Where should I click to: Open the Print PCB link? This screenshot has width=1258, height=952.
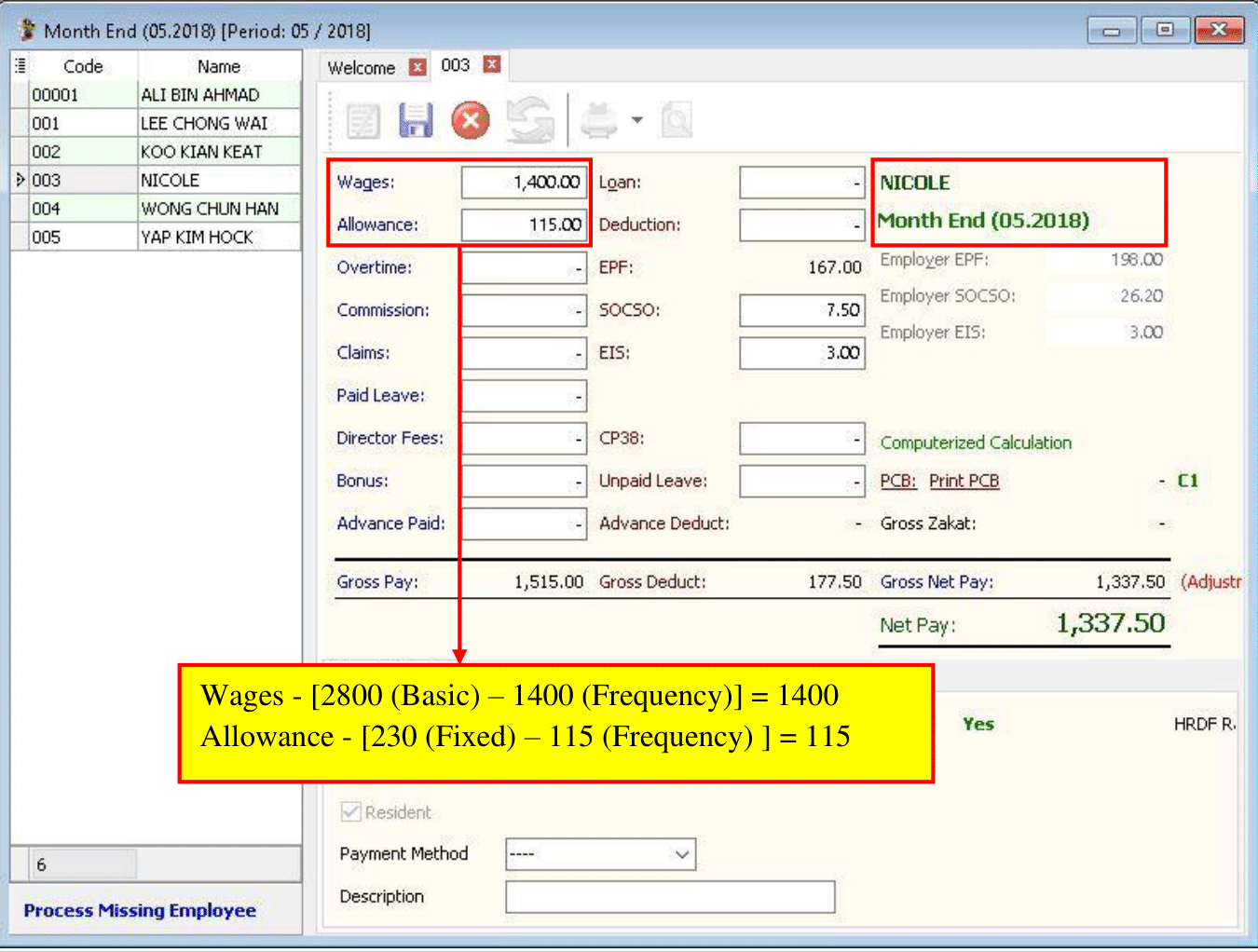point(964,481)
